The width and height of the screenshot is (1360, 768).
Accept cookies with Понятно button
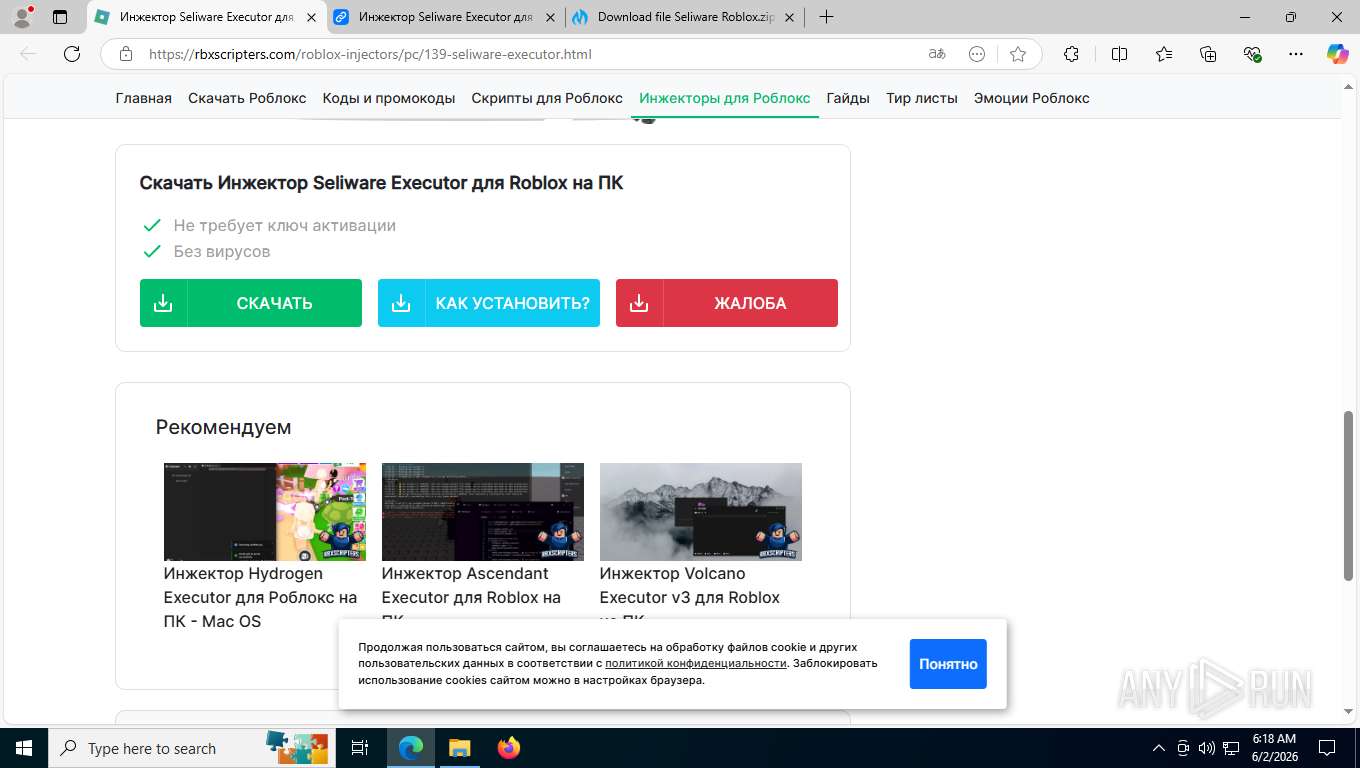click(x=948, y=664)
